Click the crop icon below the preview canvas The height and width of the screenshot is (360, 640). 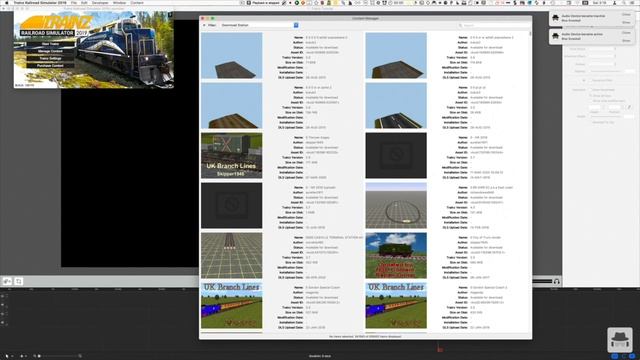coord(18,281)
